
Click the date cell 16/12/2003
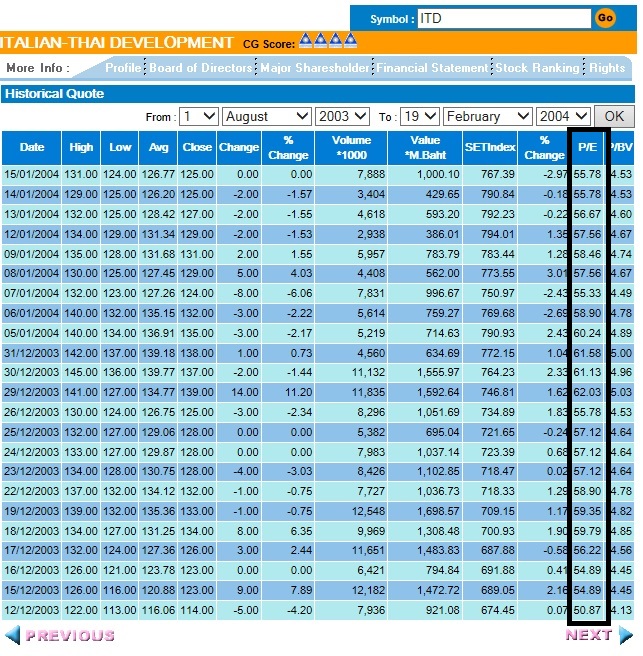(31, 571)
